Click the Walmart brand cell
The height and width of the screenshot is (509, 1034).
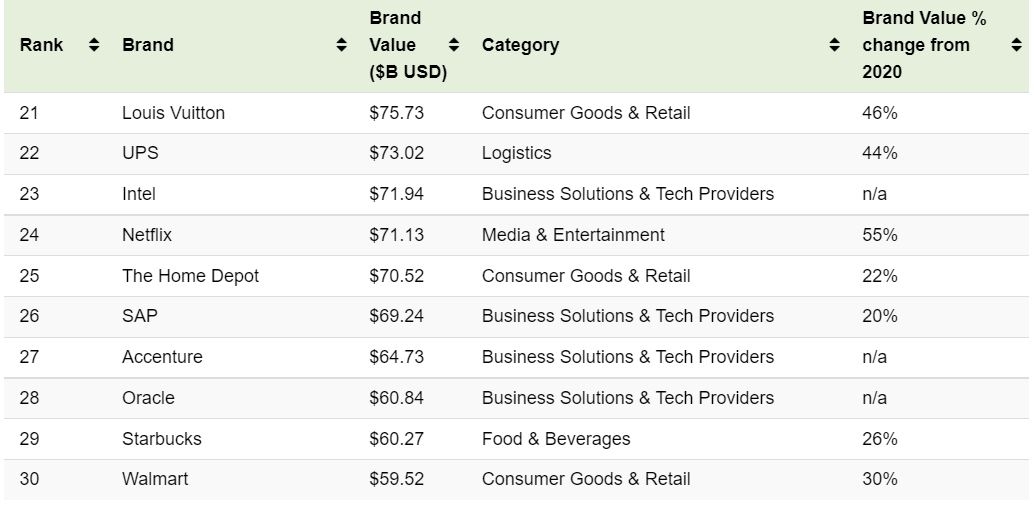155,479
